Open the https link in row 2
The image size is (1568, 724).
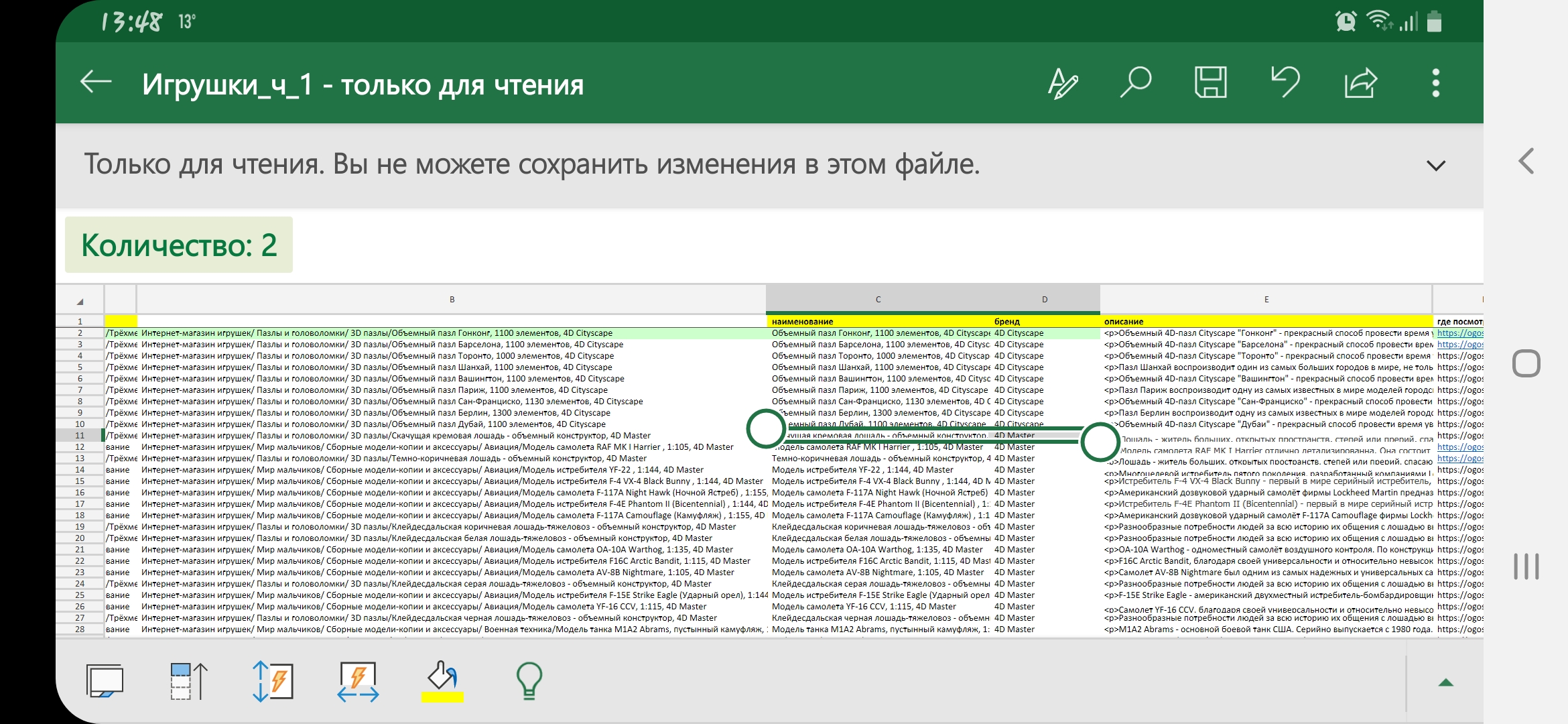click(x=1459, y=333)
